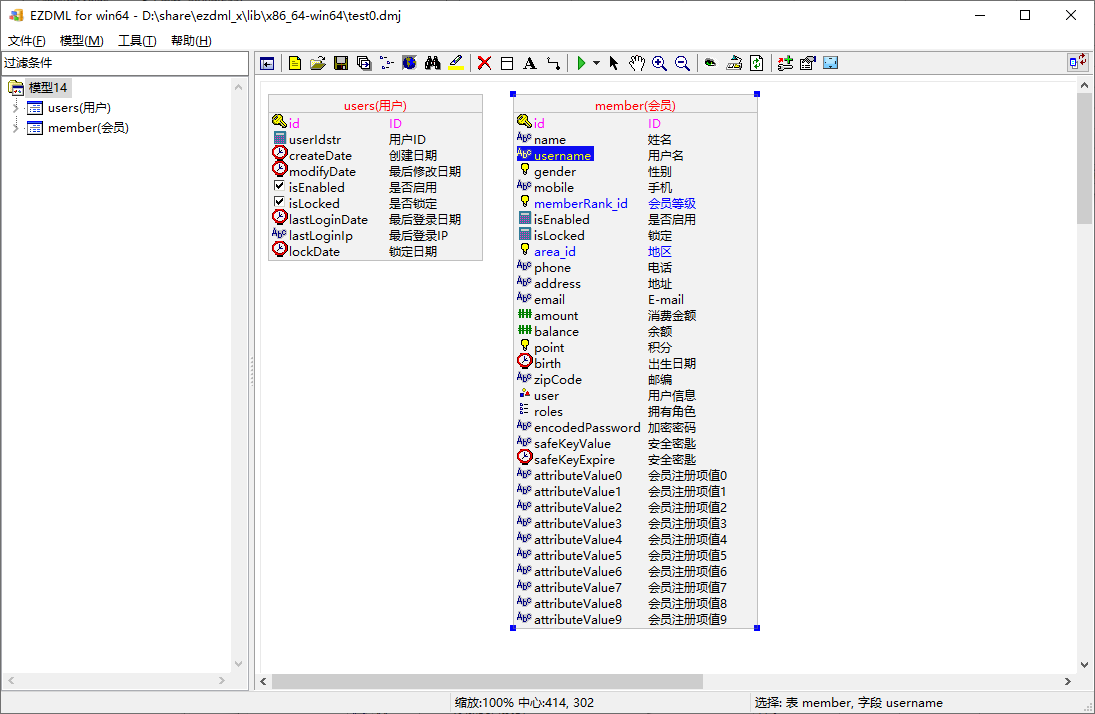Select member(会员) in the model tree
1095x714 pixels.
pyautogui.click(x=88, y=128)
